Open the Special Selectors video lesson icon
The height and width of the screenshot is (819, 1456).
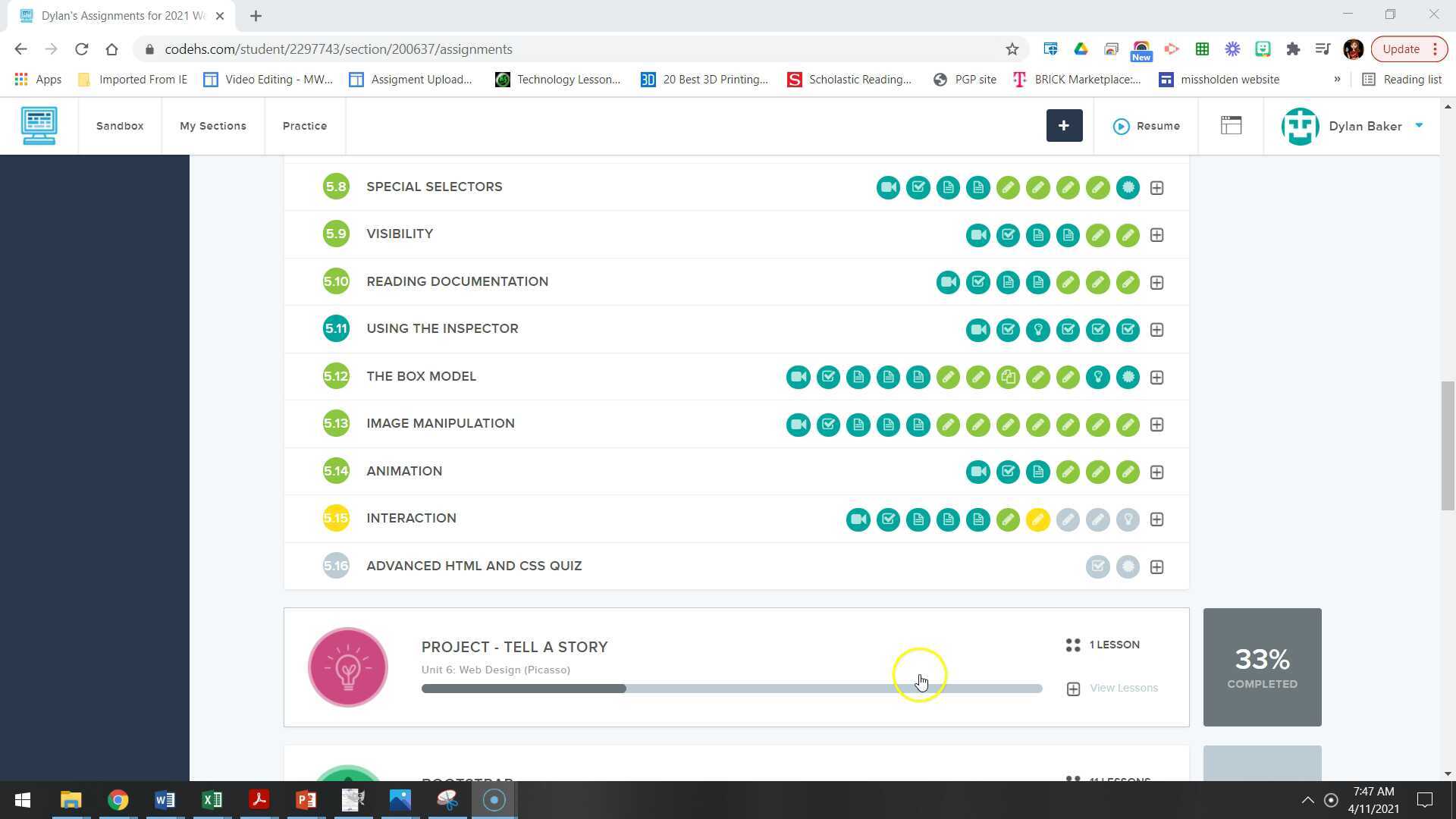888,187
